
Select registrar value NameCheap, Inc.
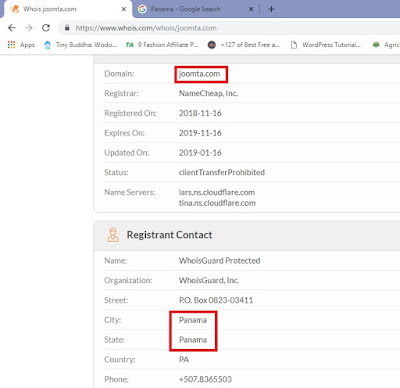208,93
